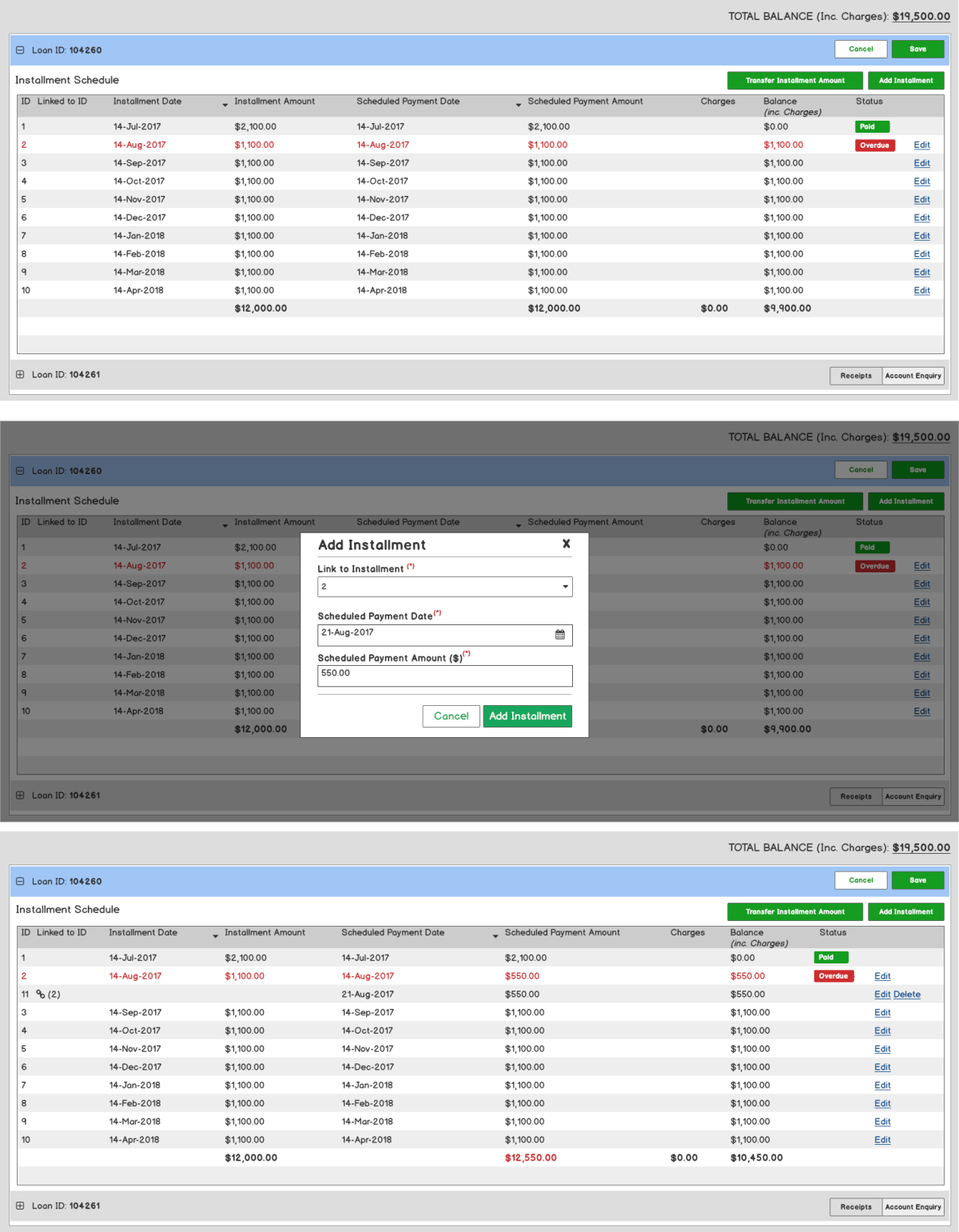This screenshot has width=959, height=1232.
Task: Close the Add Installment dialog with the X
Action: pos(566,544)
